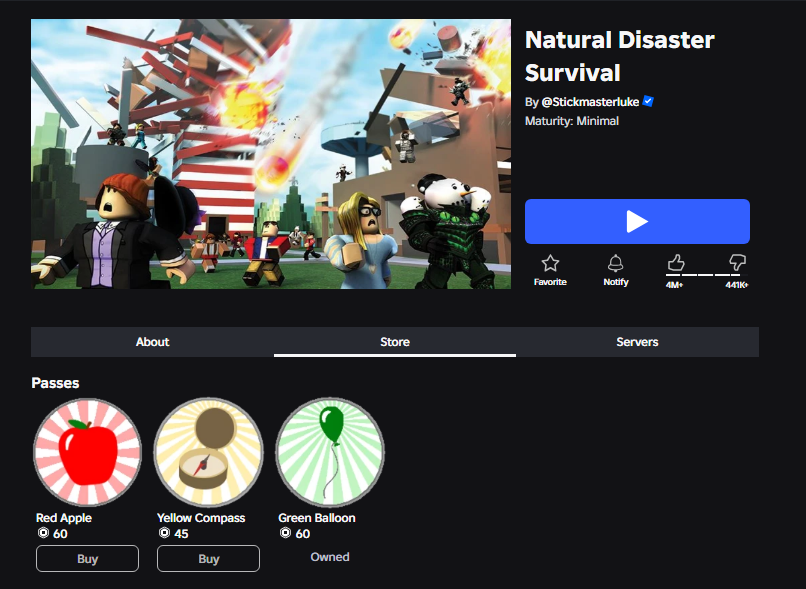Click the 'Passes' section heading
Image resolution: width=806 pixels, height=589 pixels.
point(55,383)
